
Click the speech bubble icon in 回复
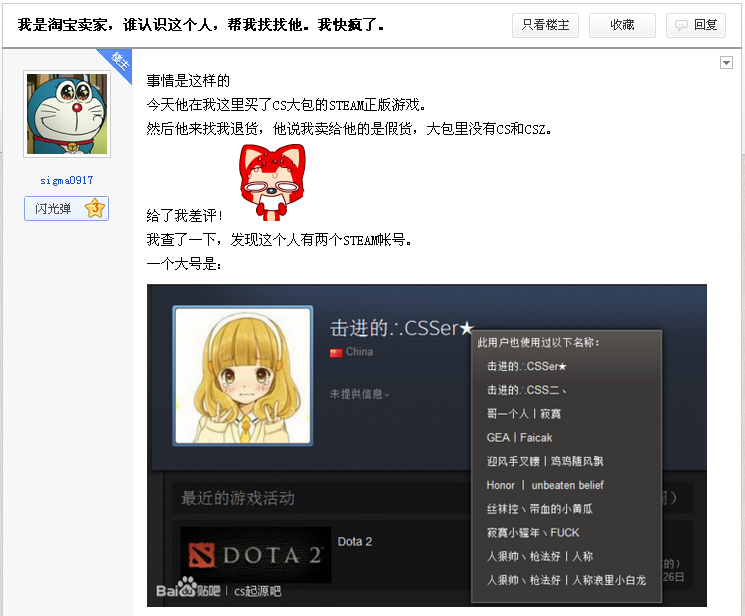click(681, 25)
